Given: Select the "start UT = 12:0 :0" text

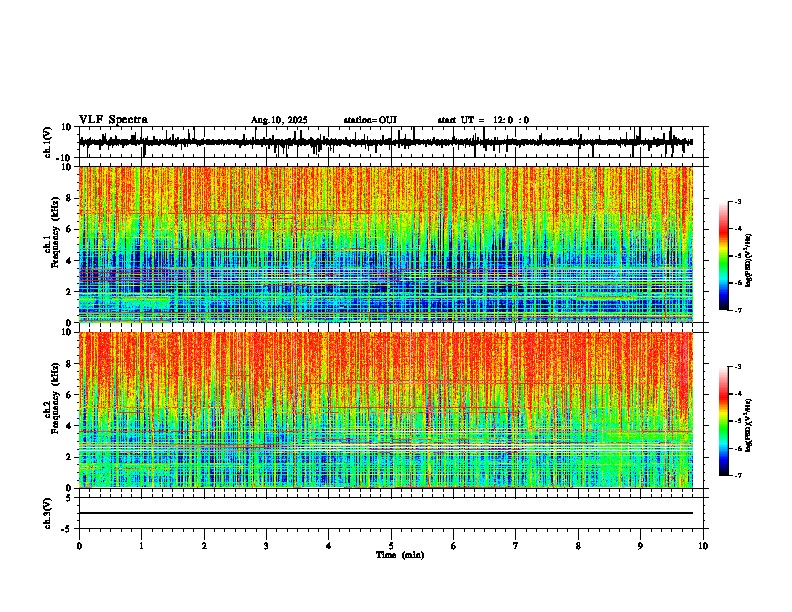Looking at the screenshot, I should [x=483, y=120].
